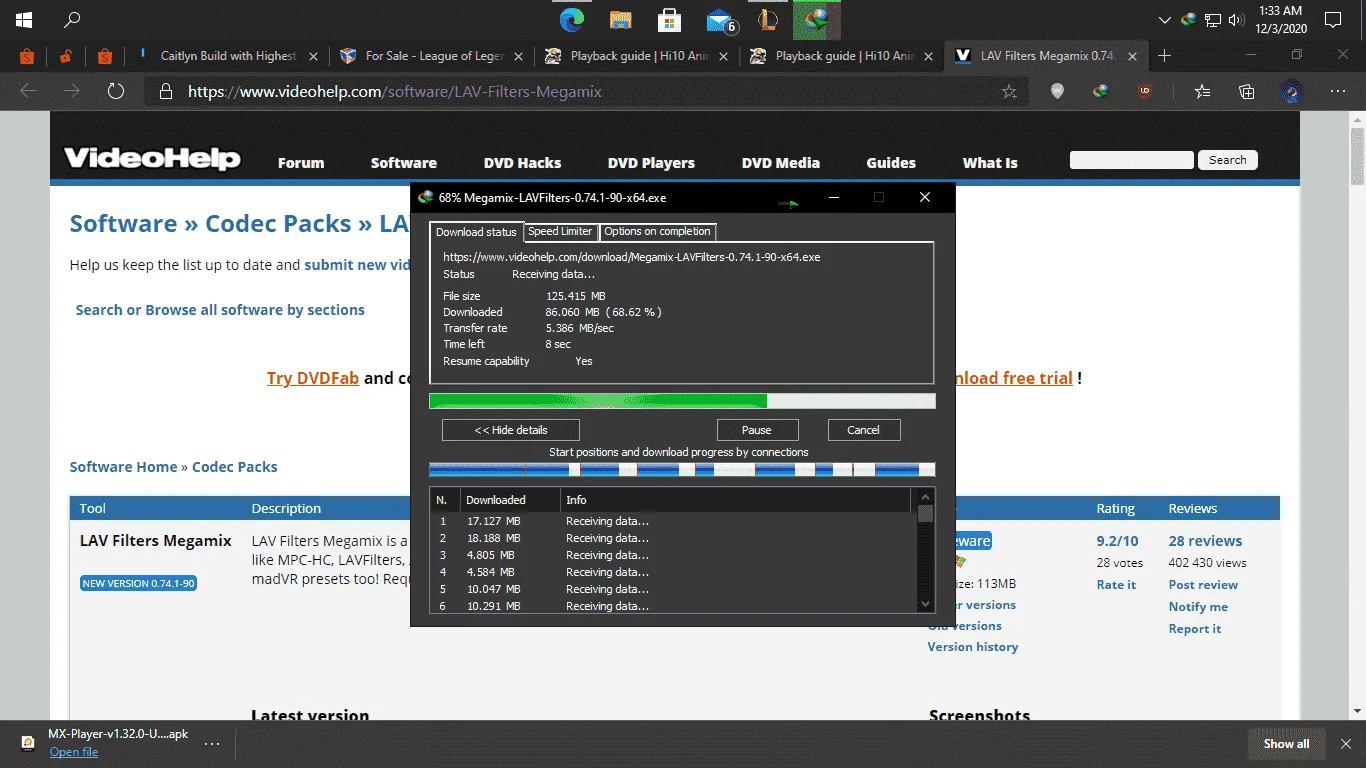
Task: Open the Forum navigation menu item
Action: tap(301, 163)
